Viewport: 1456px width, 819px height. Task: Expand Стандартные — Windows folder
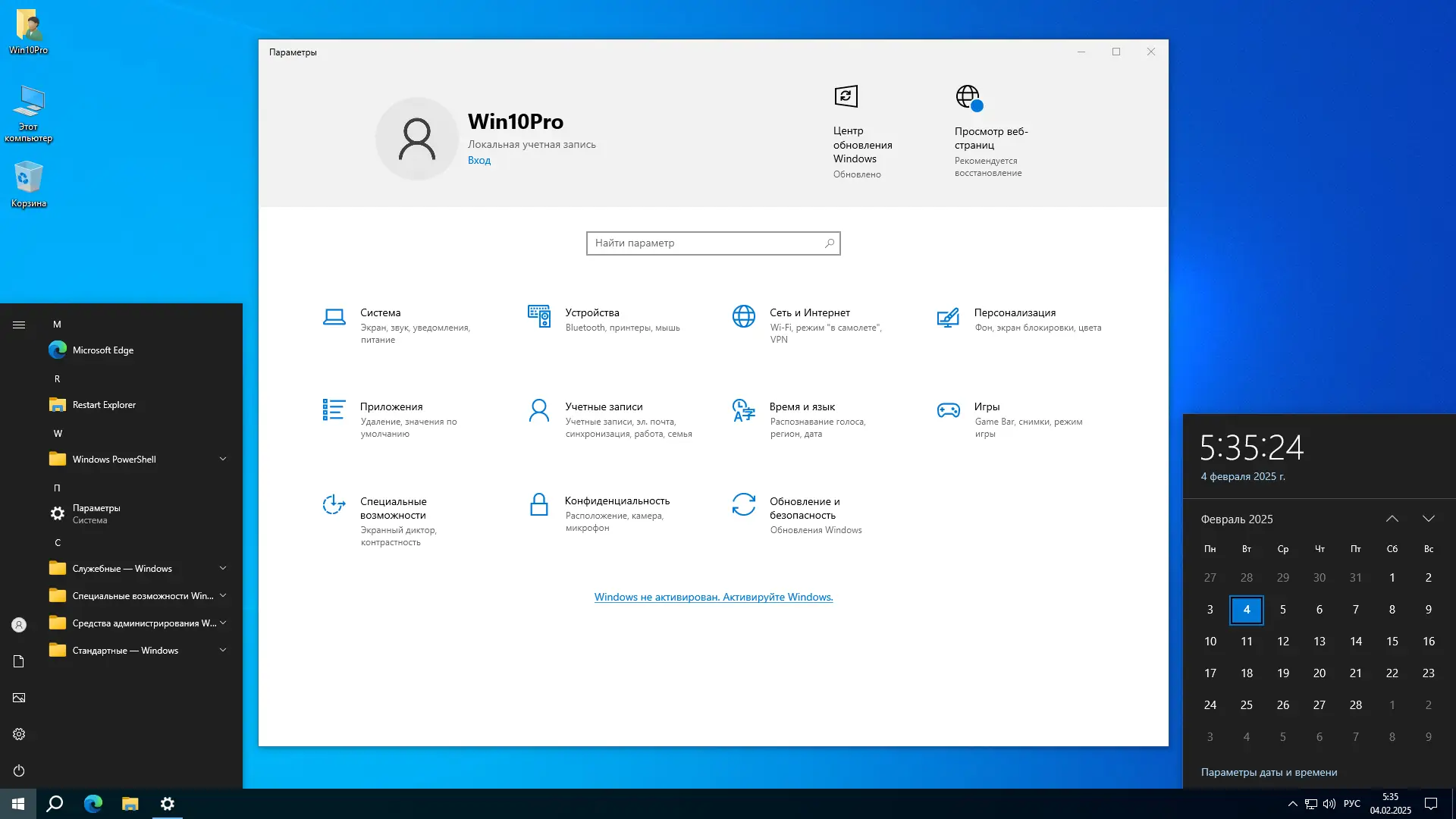tap(222, 650)
